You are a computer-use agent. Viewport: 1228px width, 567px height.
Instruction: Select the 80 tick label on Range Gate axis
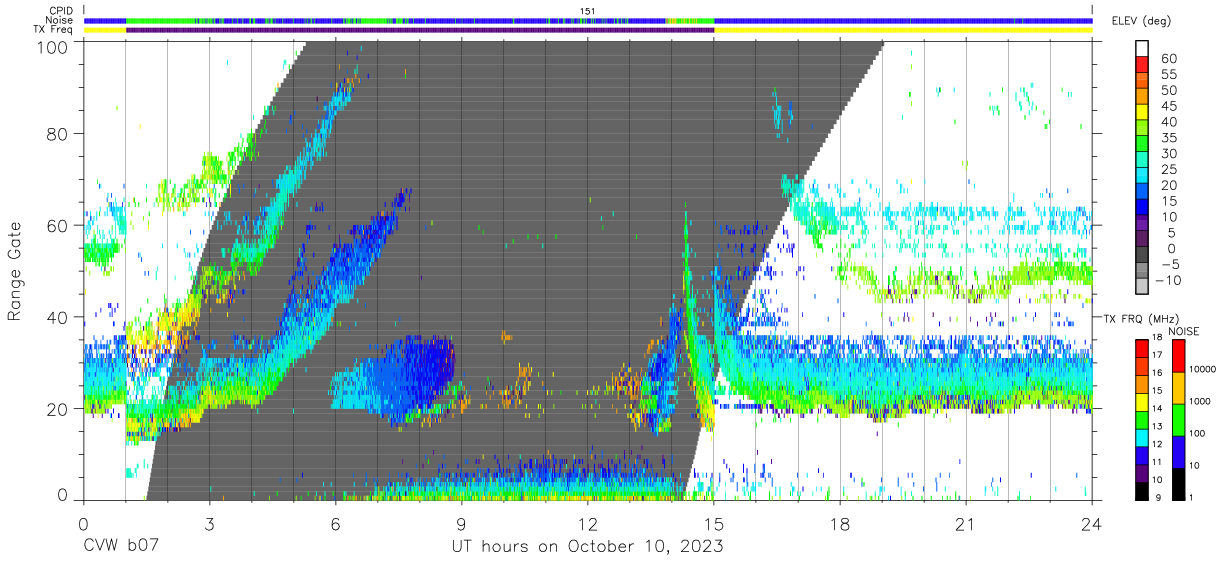[60, 134]
